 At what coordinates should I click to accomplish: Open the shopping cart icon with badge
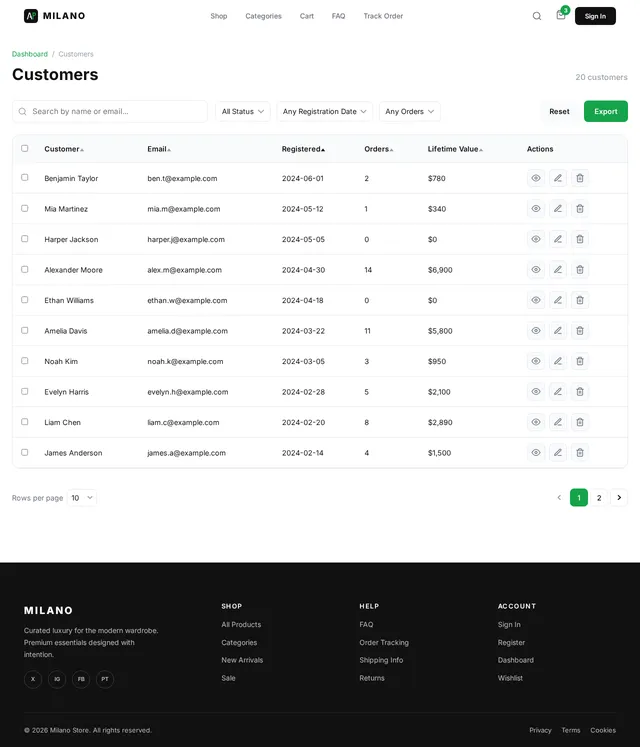tap(561, 15)
